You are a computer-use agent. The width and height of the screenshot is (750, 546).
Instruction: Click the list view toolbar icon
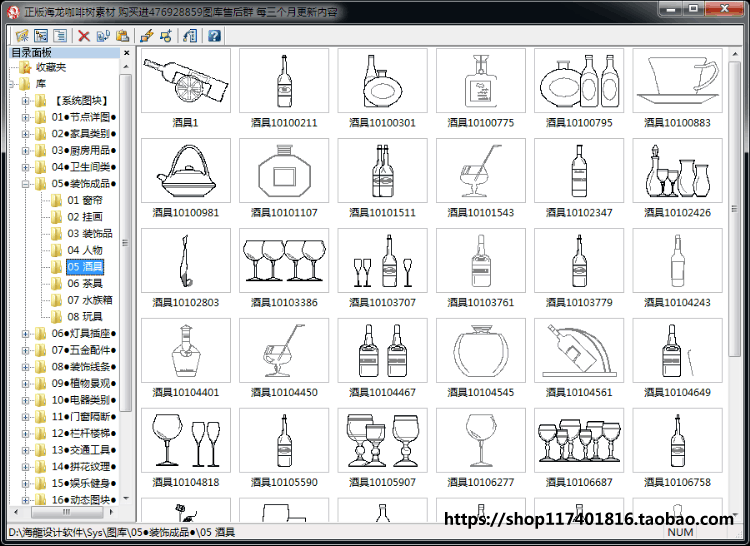[60, 36]
